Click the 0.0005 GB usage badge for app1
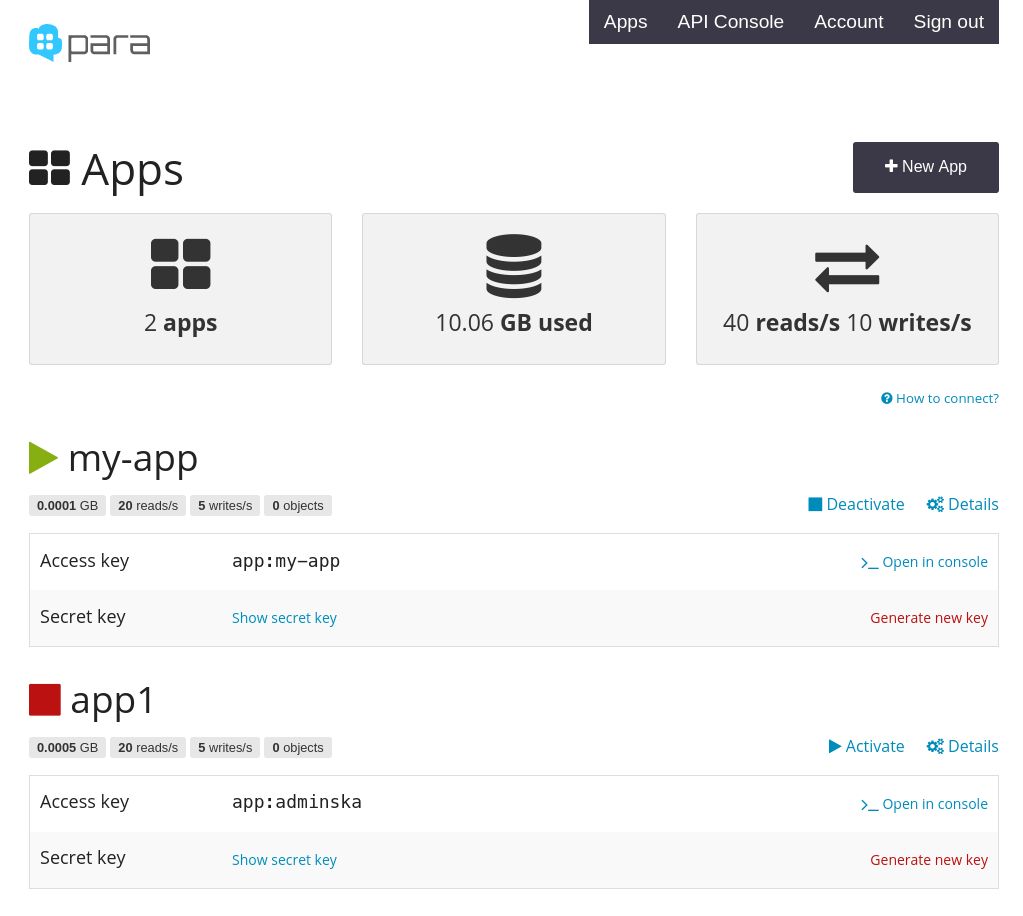The image size is (1023, 916). coord(67,747)
